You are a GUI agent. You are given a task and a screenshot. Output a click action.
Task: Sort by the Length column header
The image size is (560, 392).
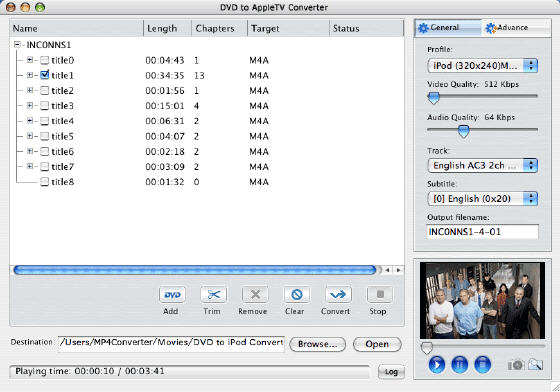coord(168,28)
